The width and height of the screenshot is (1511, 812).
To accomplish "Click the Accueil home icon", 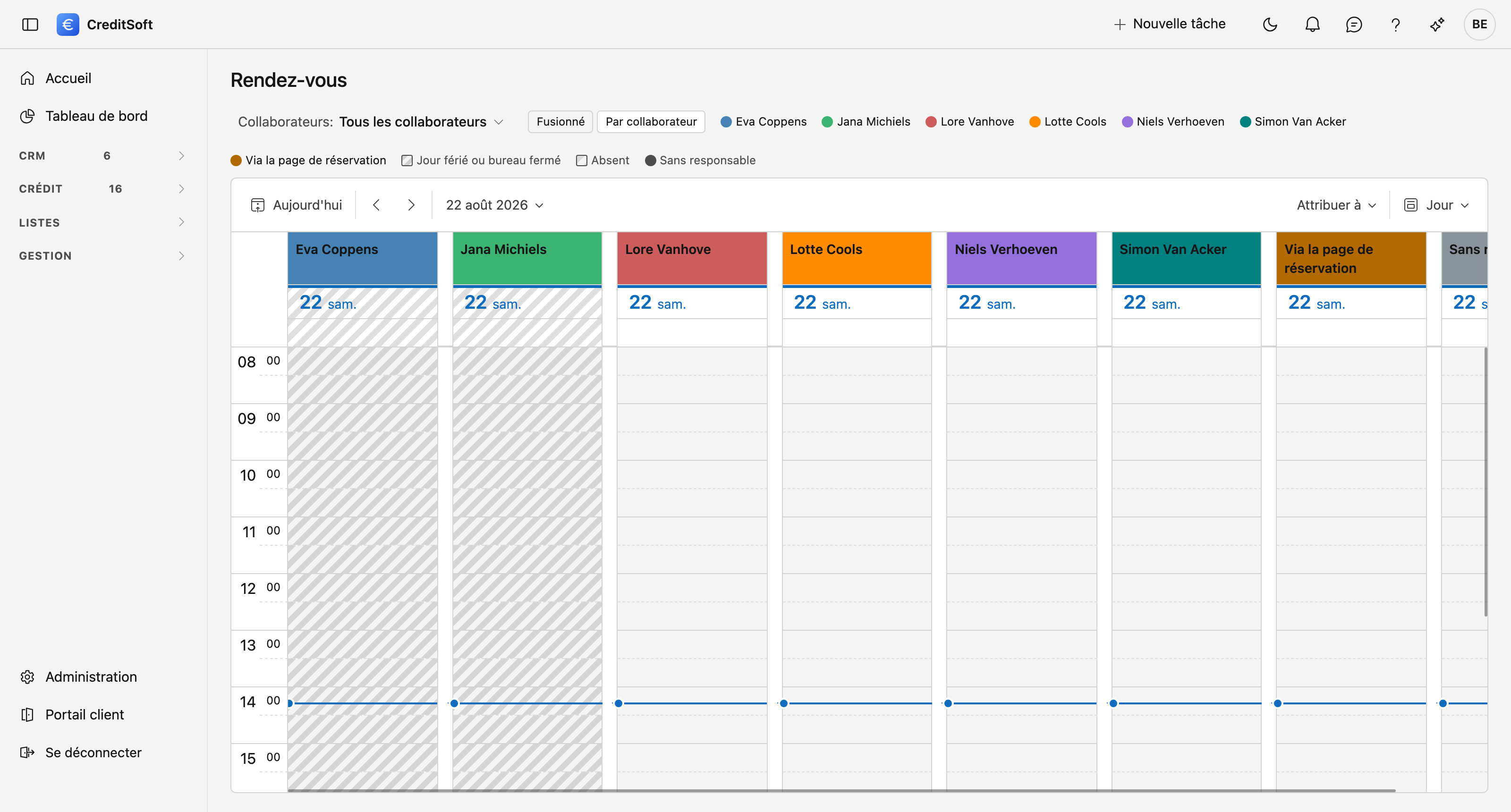I will (x=27, y=78).
